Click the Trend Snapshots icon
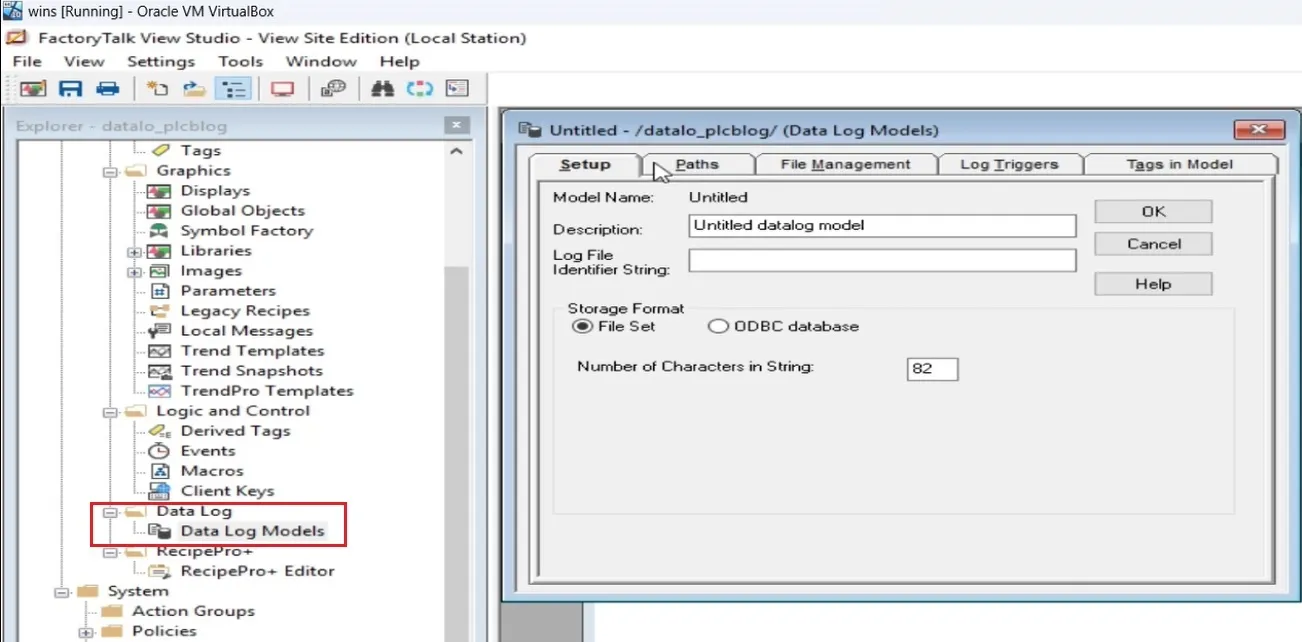The width and height of the screenshot is (1302, 642). (x=159, y=370)
